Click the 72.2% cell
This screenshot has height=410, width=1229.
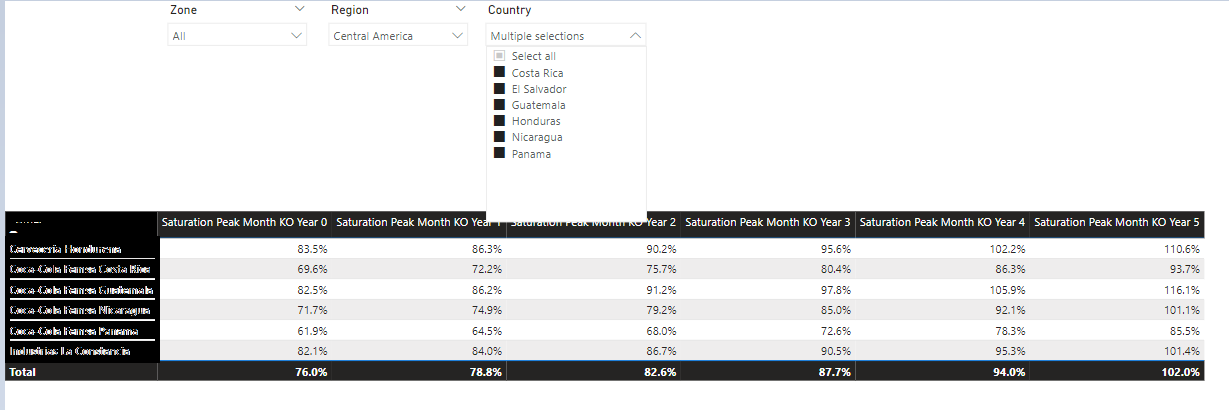pos(419,269)
